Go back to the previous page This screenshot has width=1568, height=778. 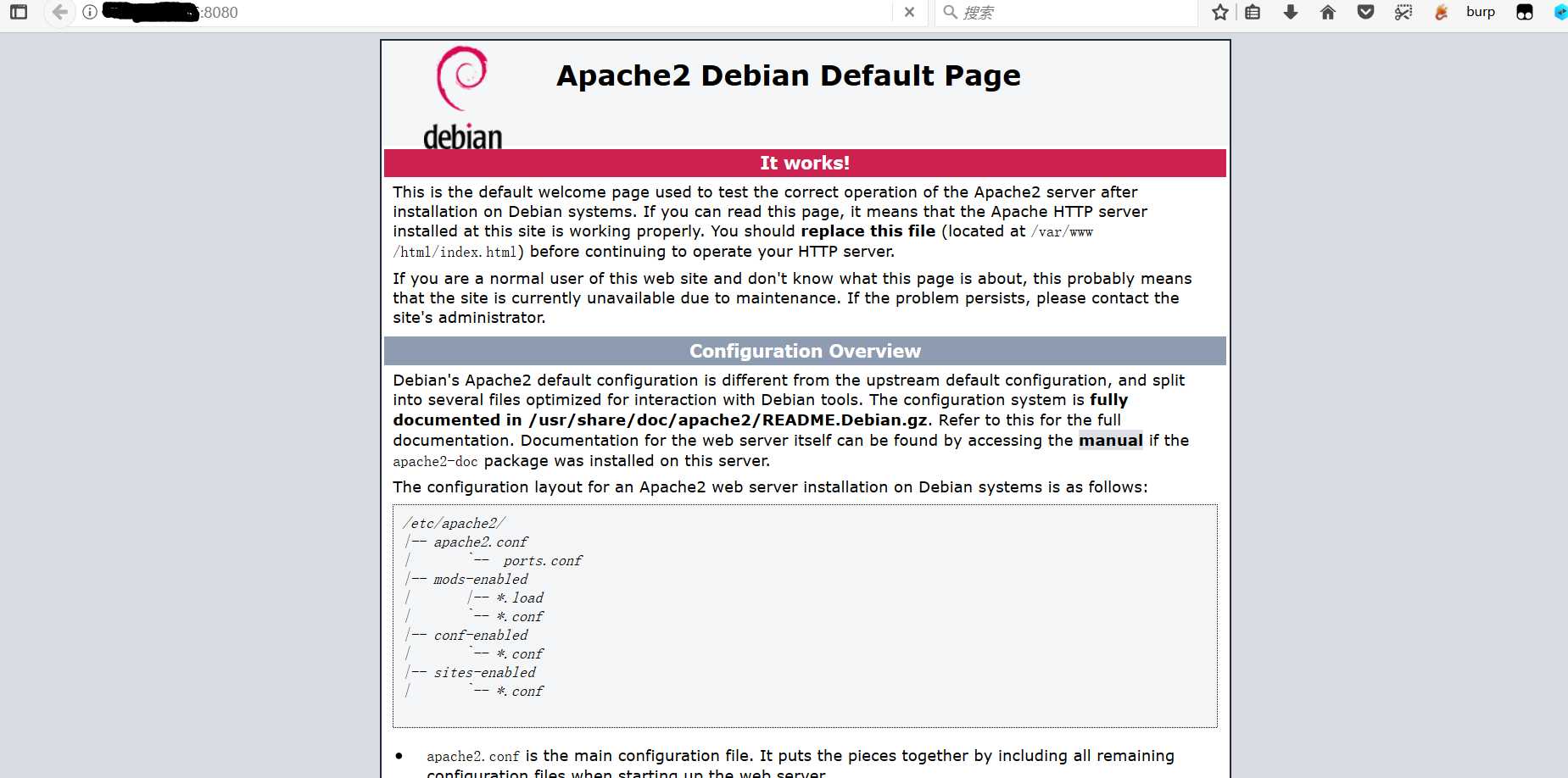click(x=59, y=12)
